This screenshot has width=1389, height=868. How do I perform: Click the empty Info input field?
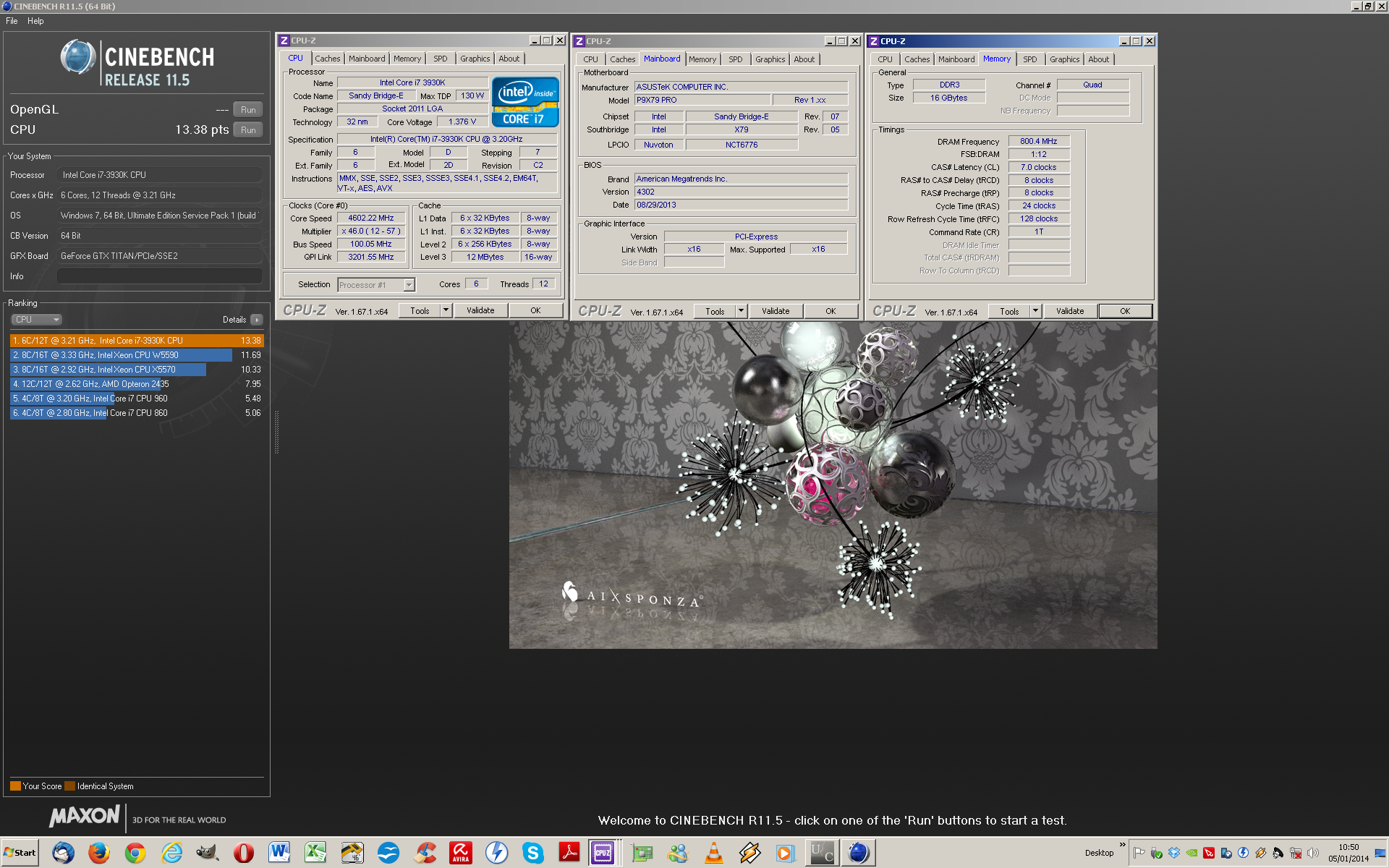160,276
